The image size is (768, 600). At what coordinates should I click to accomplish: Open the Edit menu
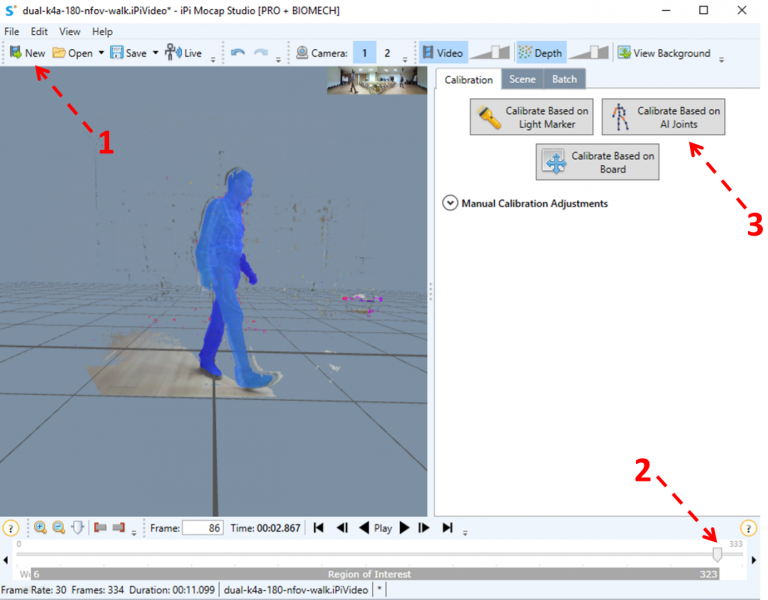(39, 31)
